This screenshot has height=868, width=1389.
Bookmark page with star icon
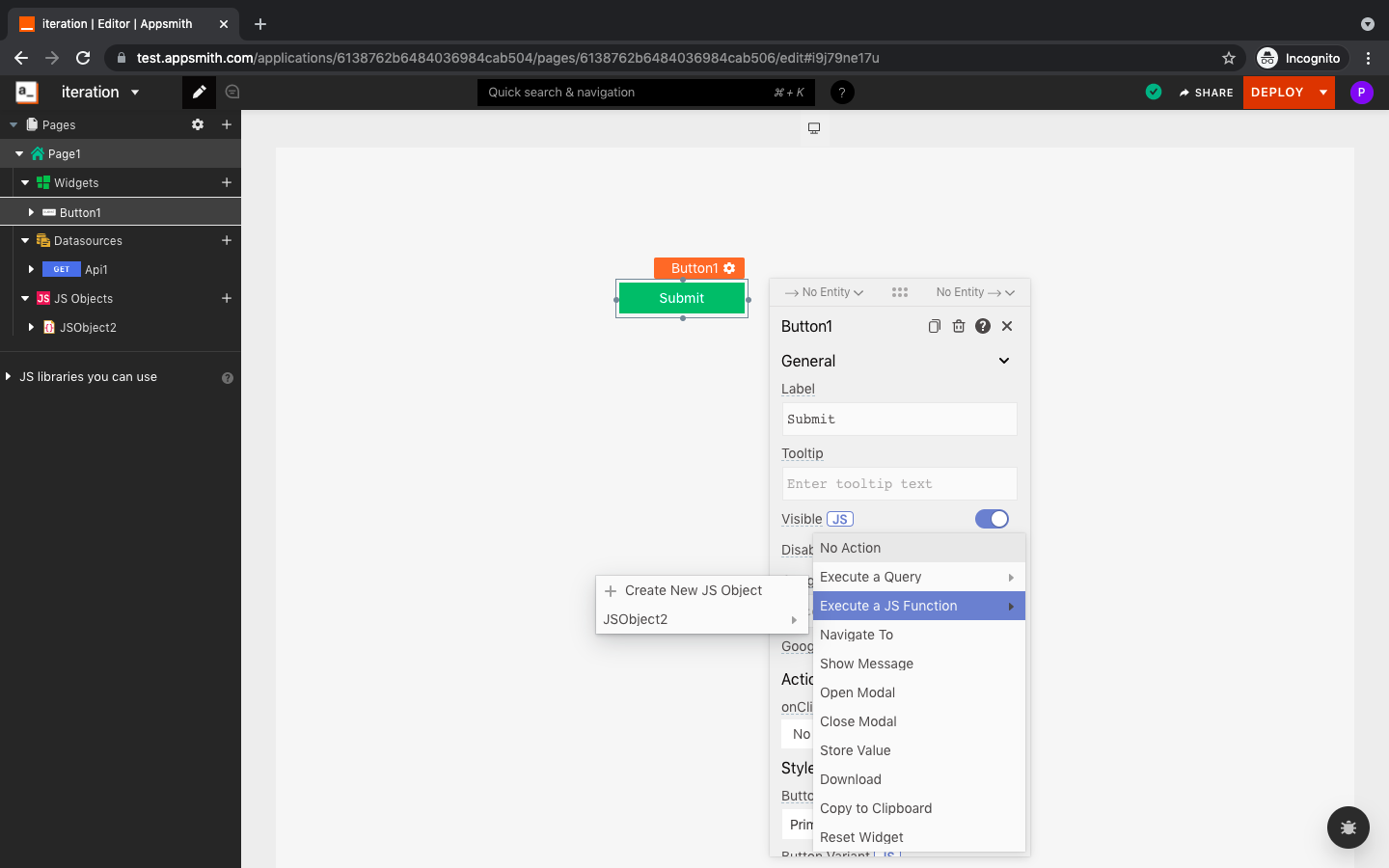1229,58
